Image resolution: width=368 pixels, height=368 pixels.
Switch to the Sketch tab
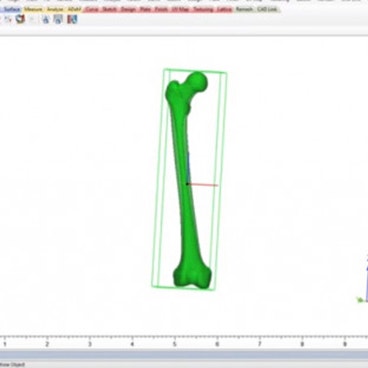109,10
